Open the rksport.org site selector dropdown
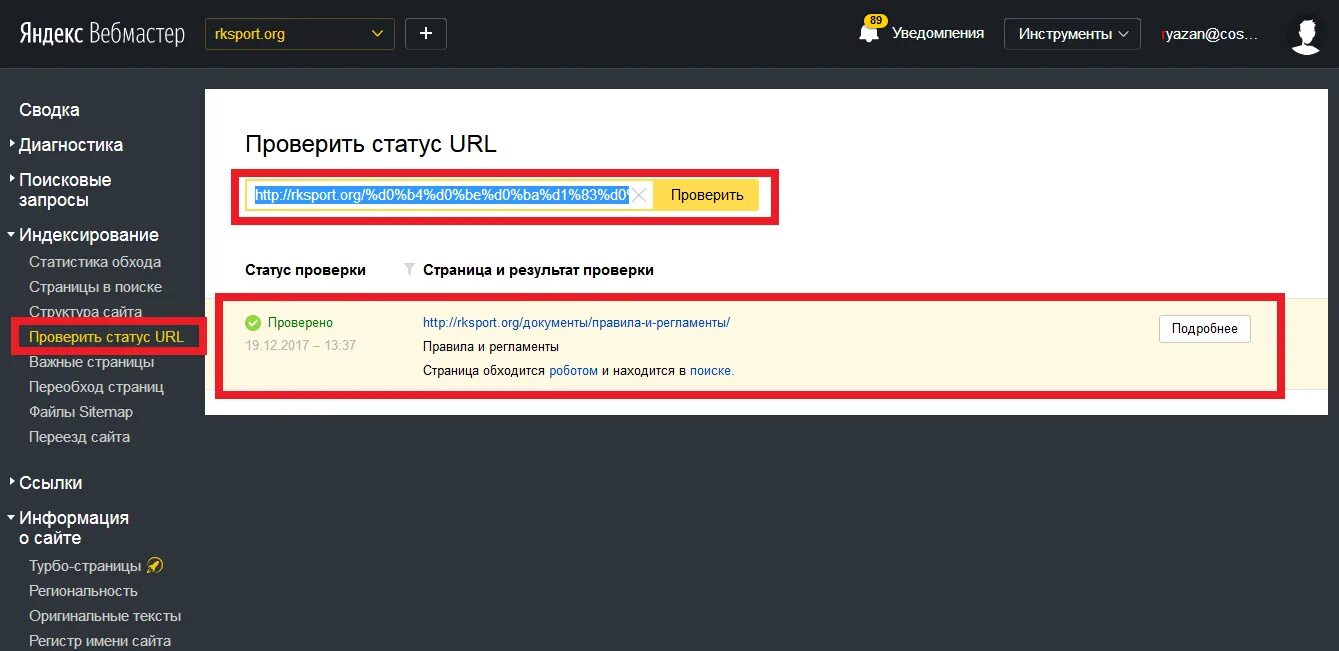This screenshot has height=651, width=1339. coord(297,33)
